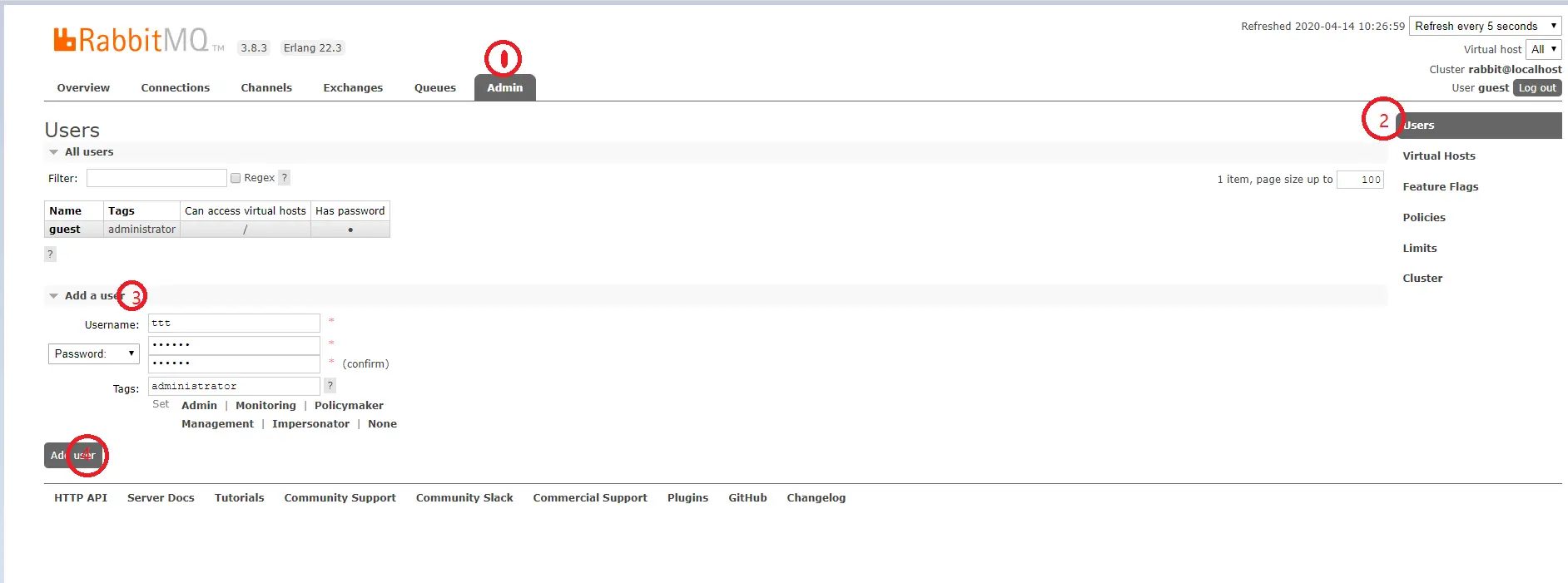The height and width of the screenshot is (583, 1568).
Task: Focus the confirm password field
Action: click(x=234, y=363)
